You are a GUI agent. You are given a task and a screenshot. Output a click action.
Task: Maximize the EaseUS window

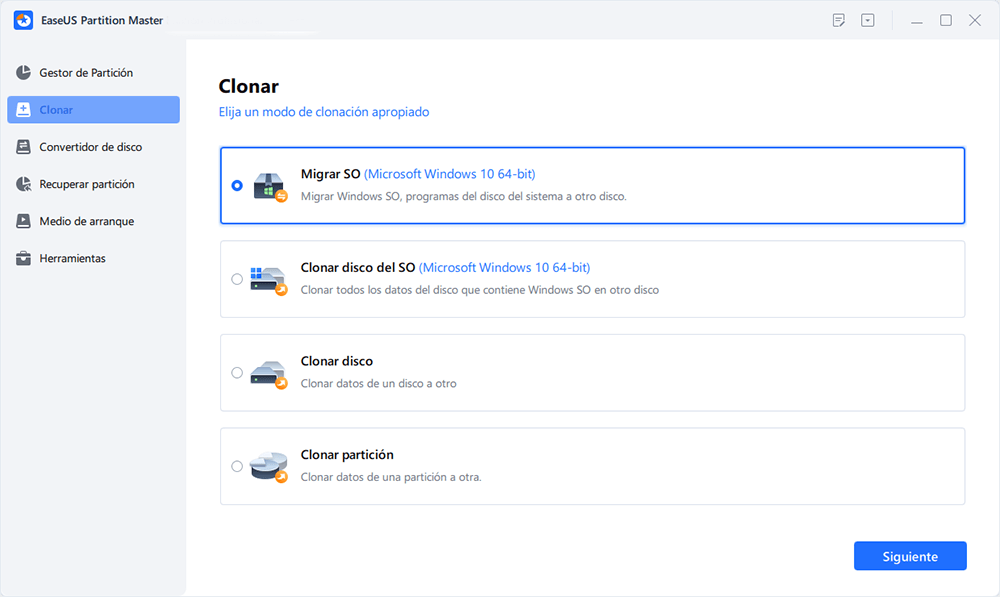click(x=946, y=20)
